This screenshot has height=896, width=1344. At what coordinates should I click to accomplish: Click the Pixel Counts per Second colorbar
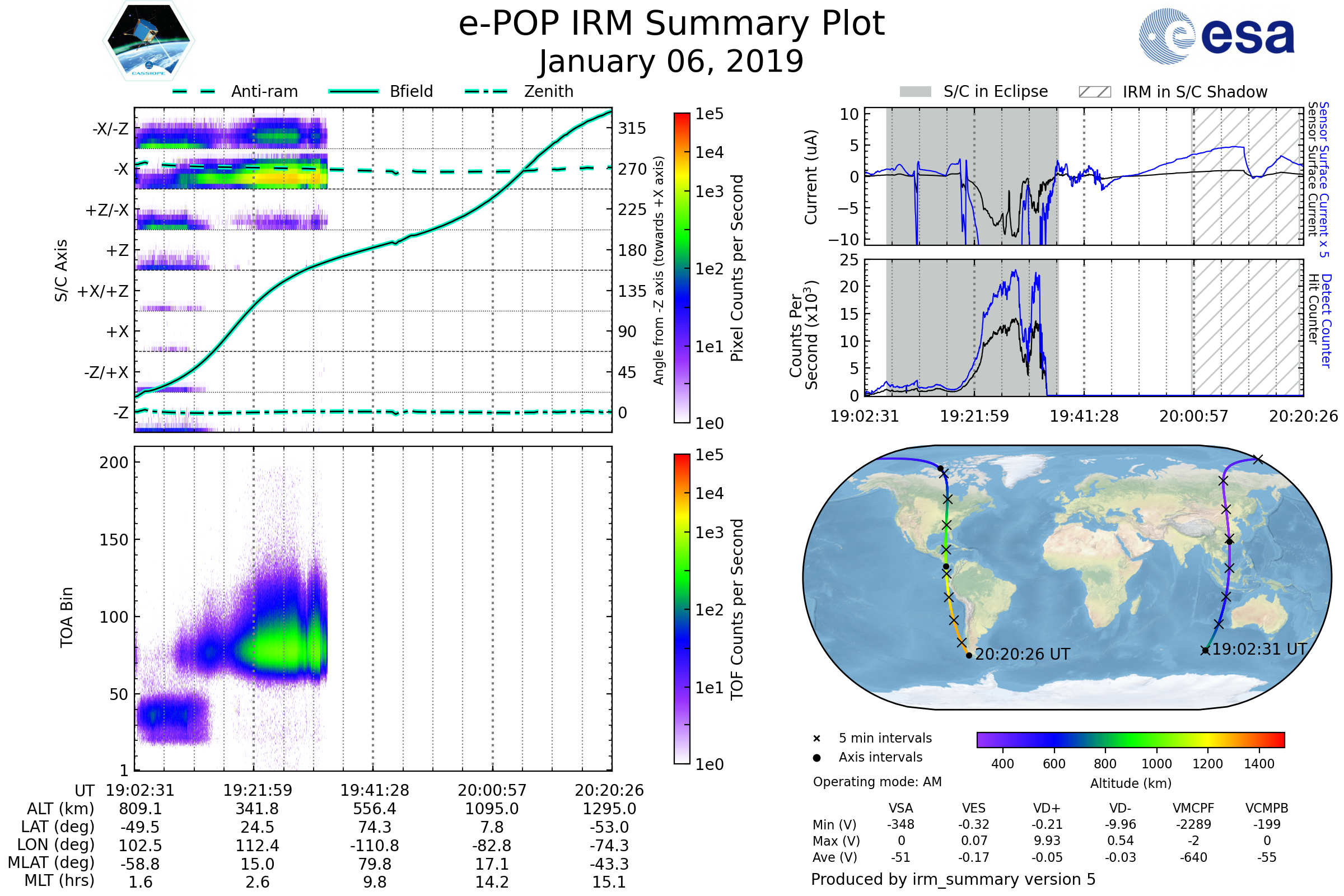pyautogui.click(x=682, y=268)
